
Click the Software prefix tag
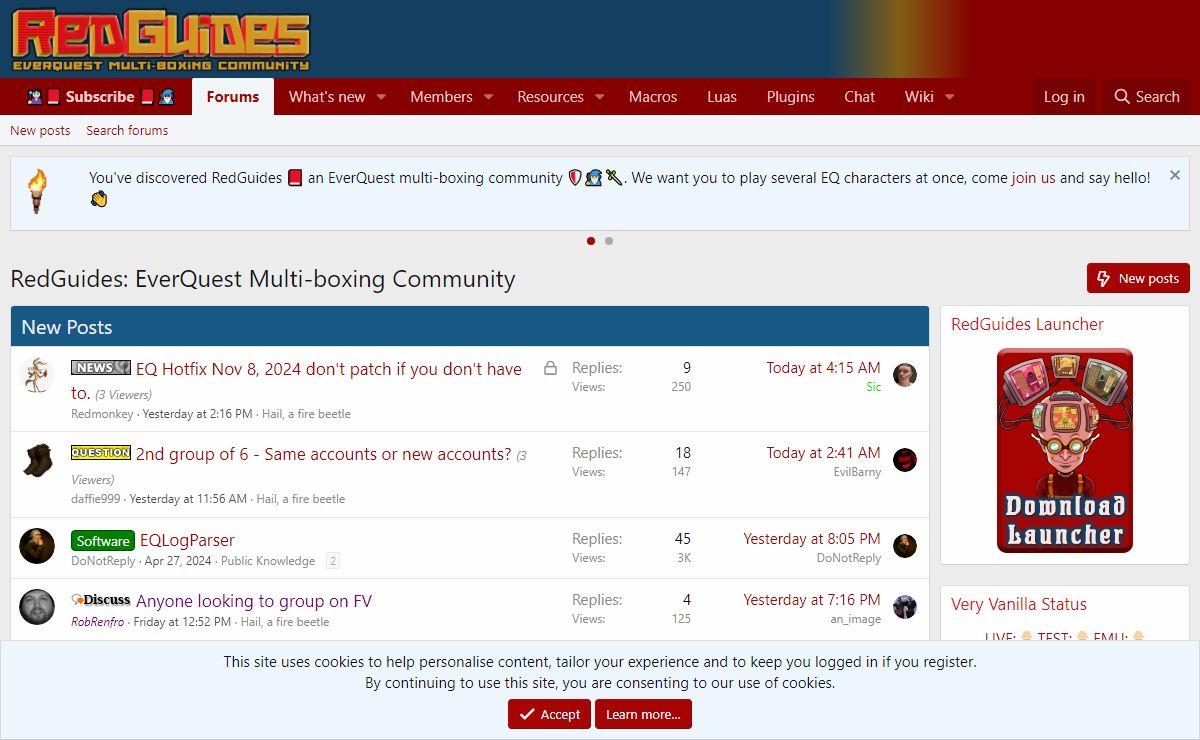point(103,541)
